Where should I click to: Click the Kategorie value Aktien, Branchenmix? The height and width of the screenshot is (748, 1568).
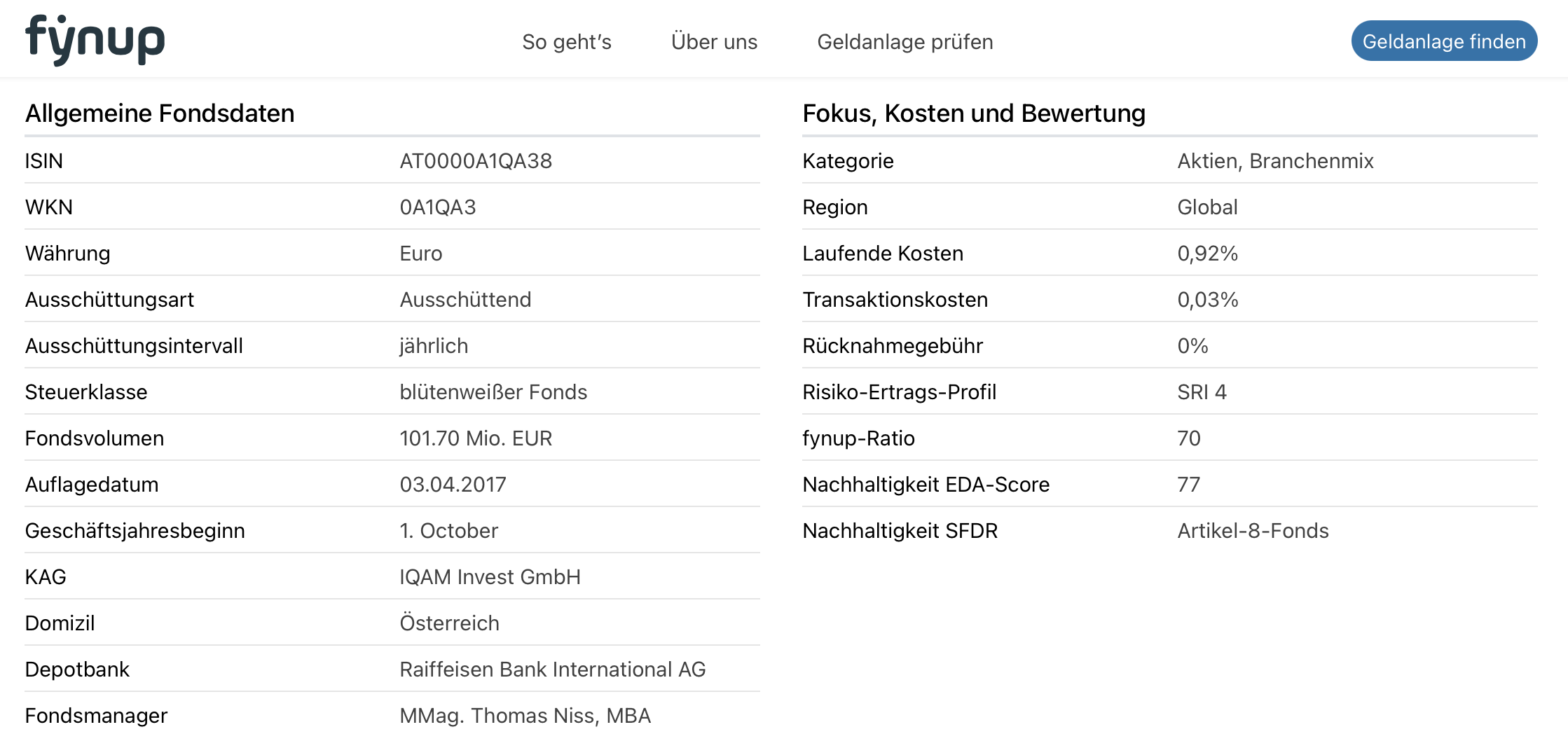[x=1274, y=161]
